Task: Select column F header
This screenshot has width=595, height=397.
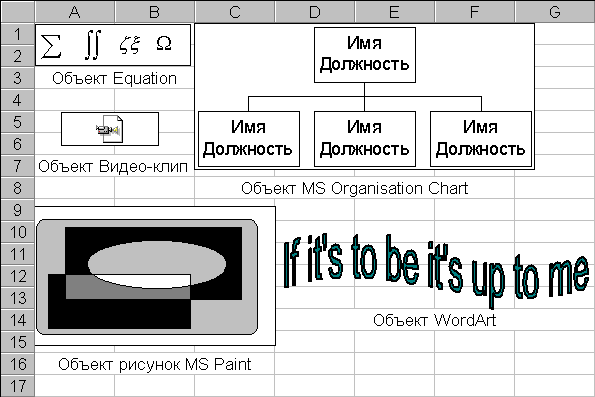Action: point(475,12)
